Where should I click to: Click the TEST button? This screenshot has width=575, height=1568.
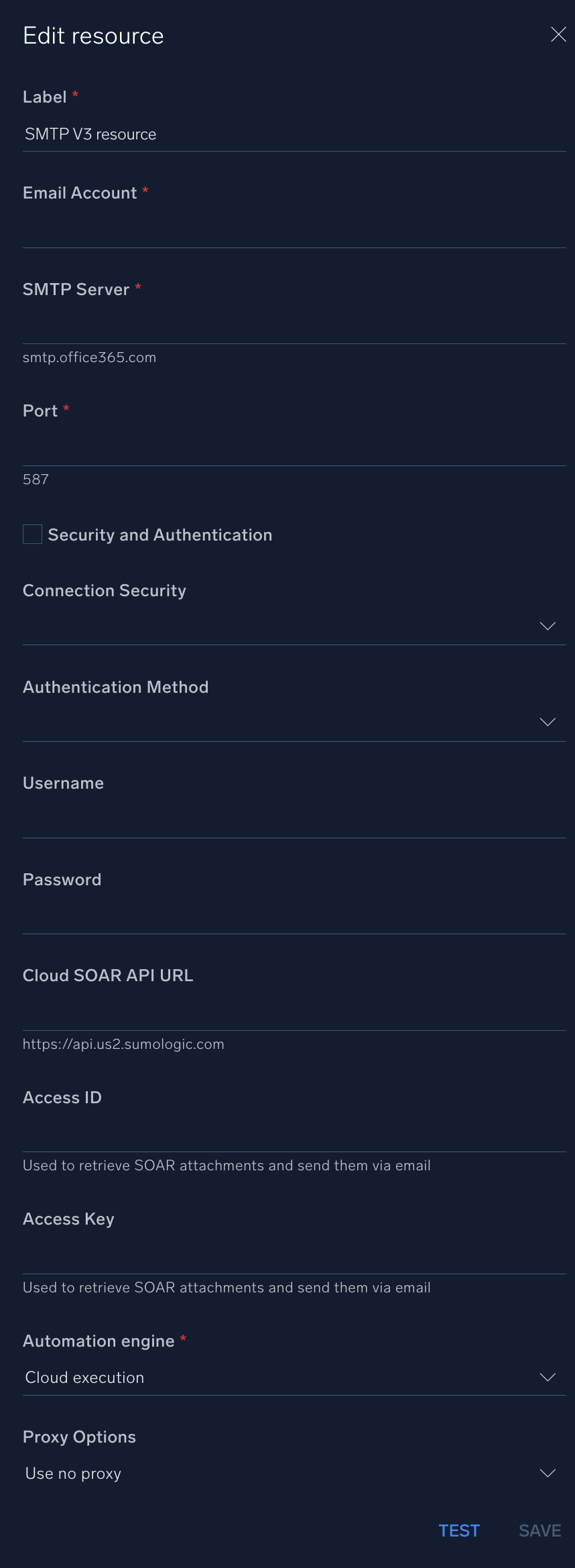459,1531
